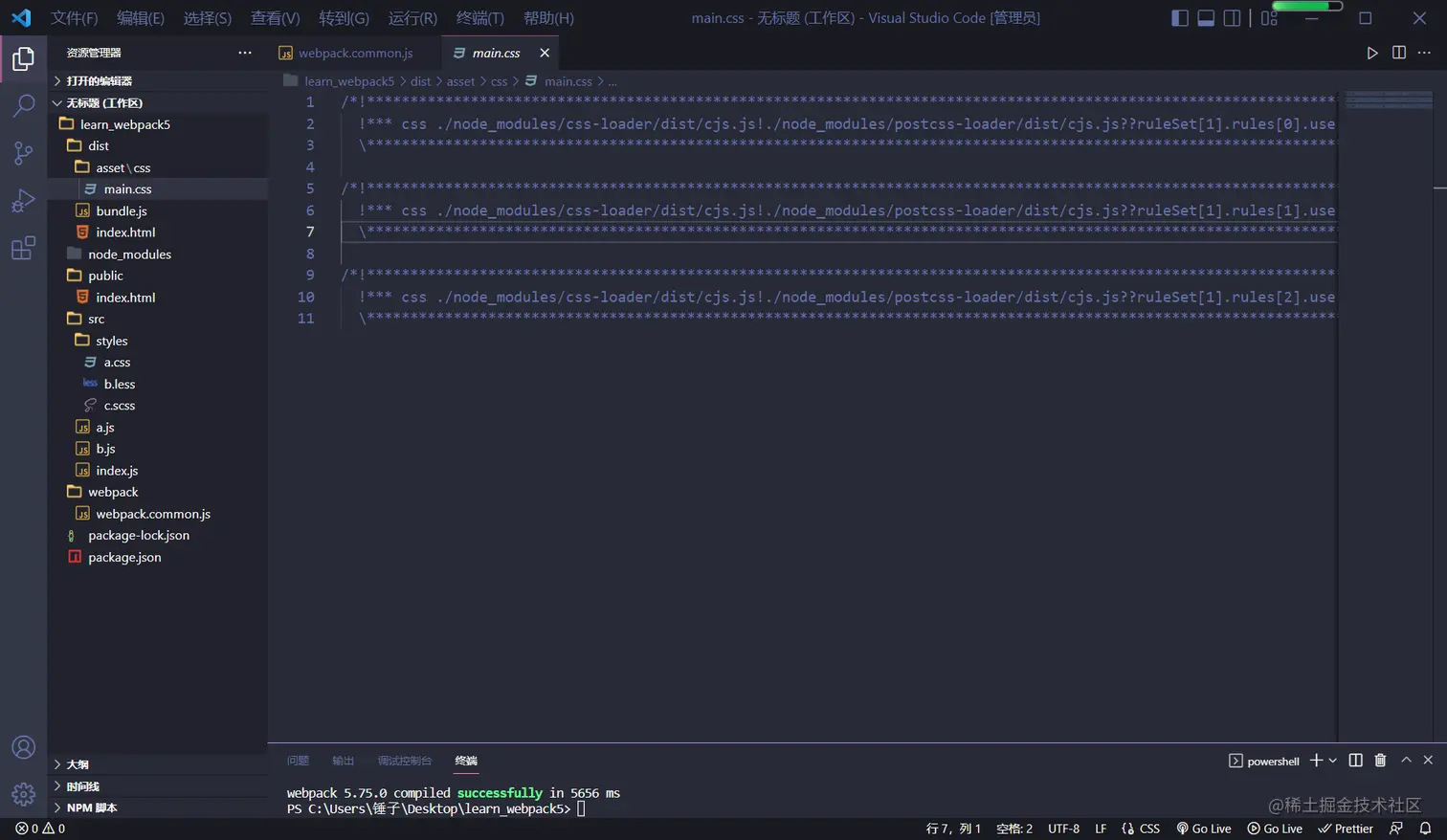
Task: Open the 编辑(E) menu
Action: 141,18
